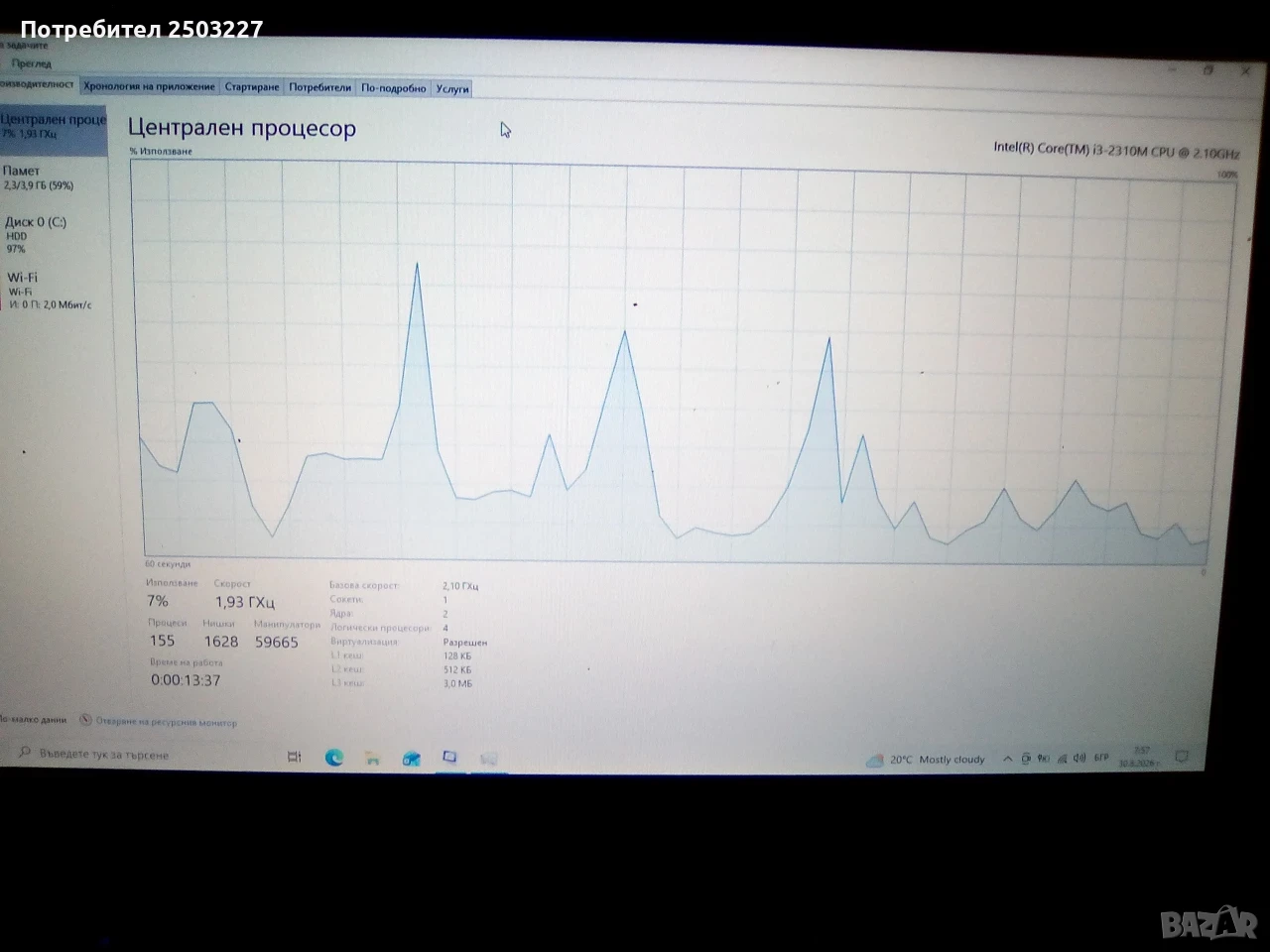Select the Памет sidebar entry
Image resolution: width=1270 pixels, height=952 pixels.
pyautogui.click(x=53, y=178)
